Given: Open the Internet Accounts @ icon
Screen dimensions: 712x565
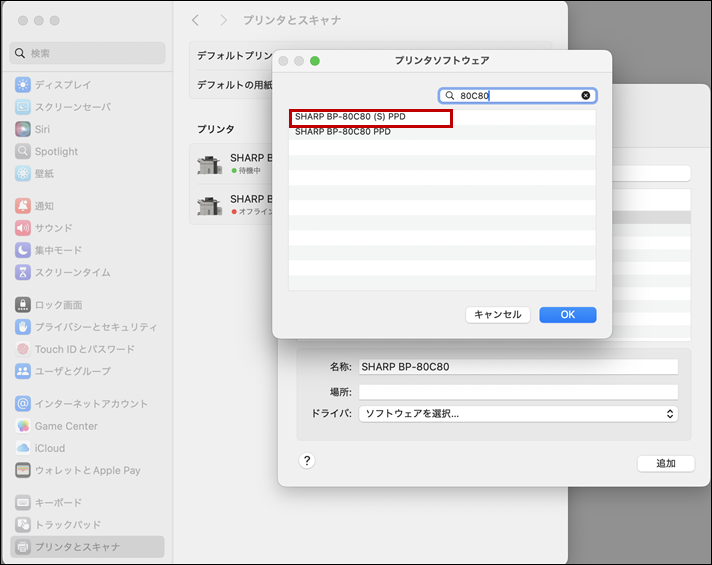Looking at the screenshot, I should (x=23, y=404).
